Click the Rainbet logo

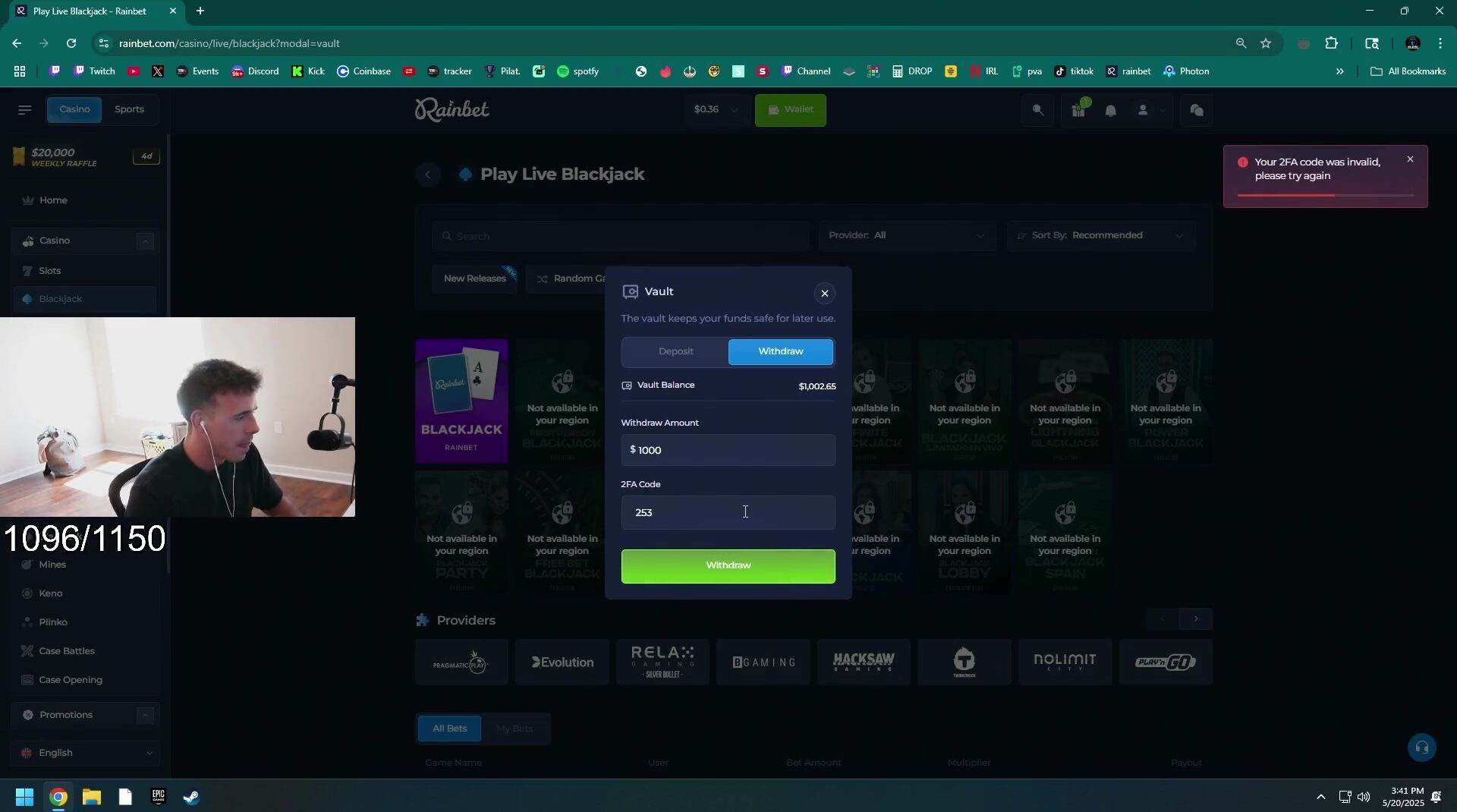tap(452, 110)
